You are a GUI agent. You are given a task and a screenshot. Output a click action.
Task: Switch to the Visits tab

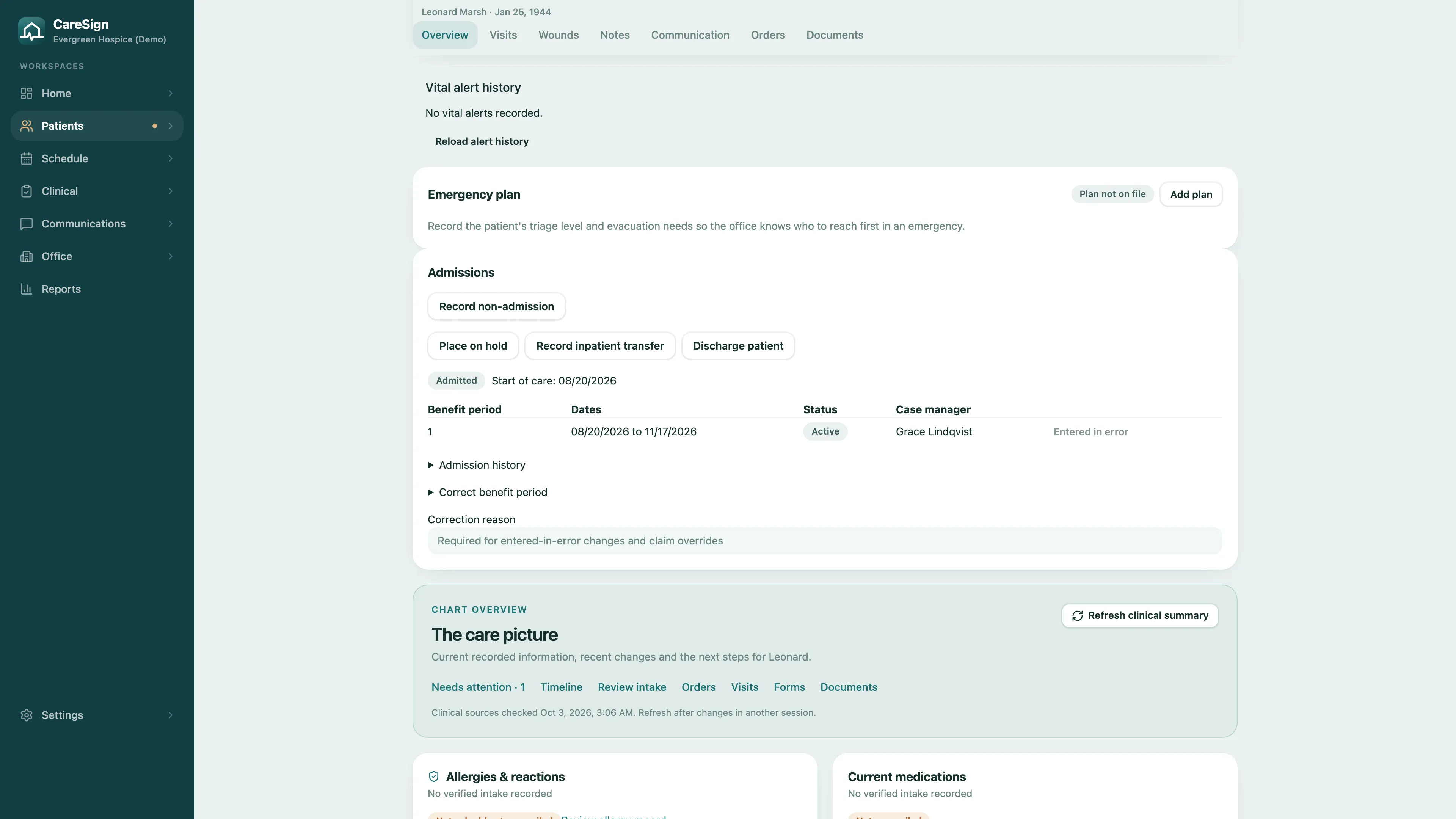(503, 35)
